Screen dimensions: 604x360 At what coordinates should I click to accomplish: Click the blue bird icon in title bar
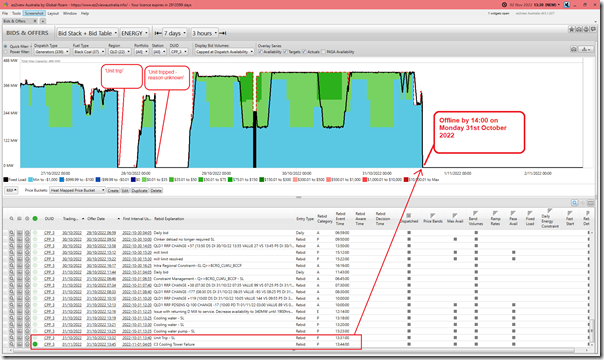[x=567, y=5]
